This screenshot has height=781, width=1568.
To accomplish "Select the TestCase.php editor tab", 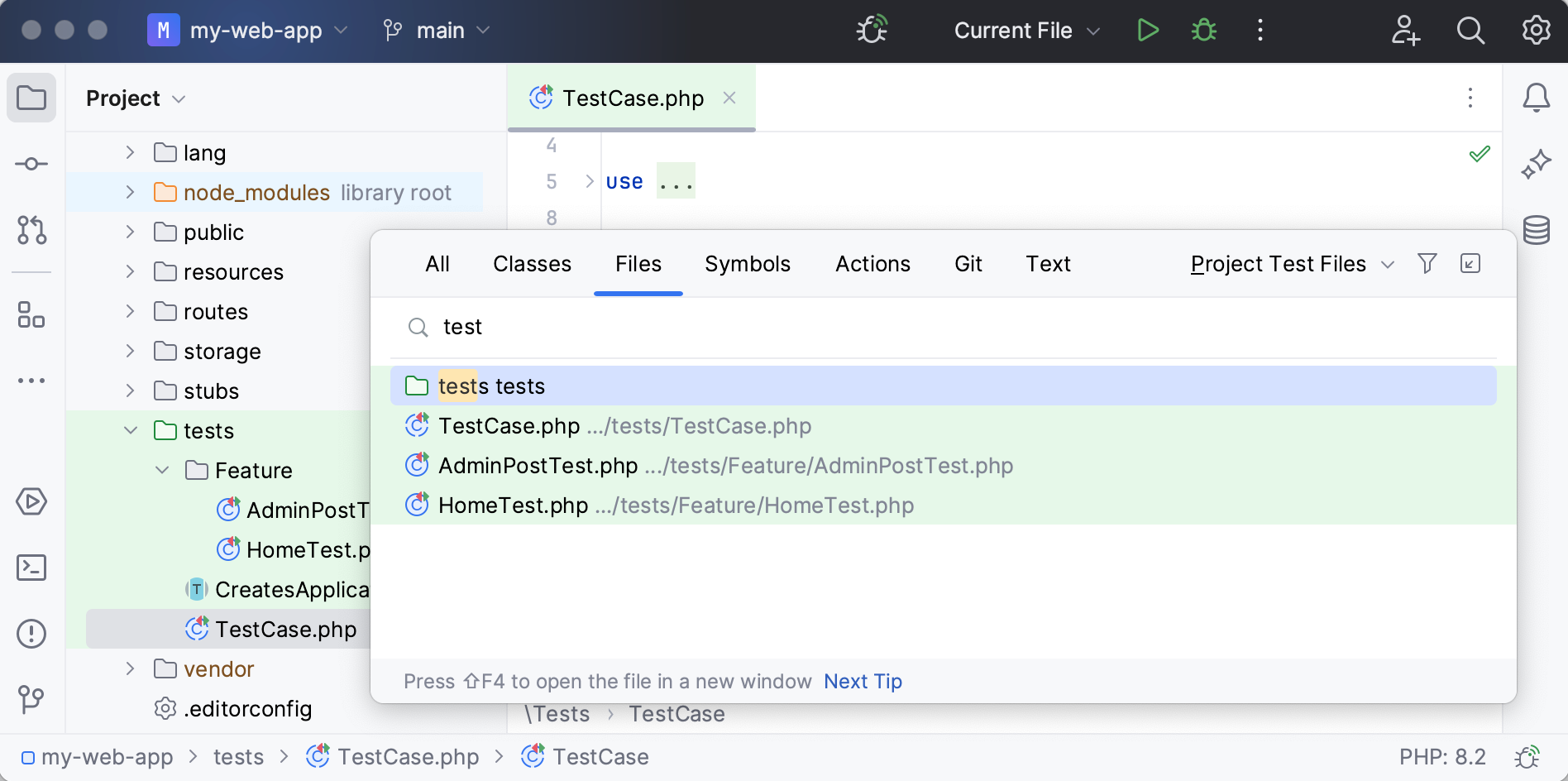I will pyautogui.click(x=632, y=98).
